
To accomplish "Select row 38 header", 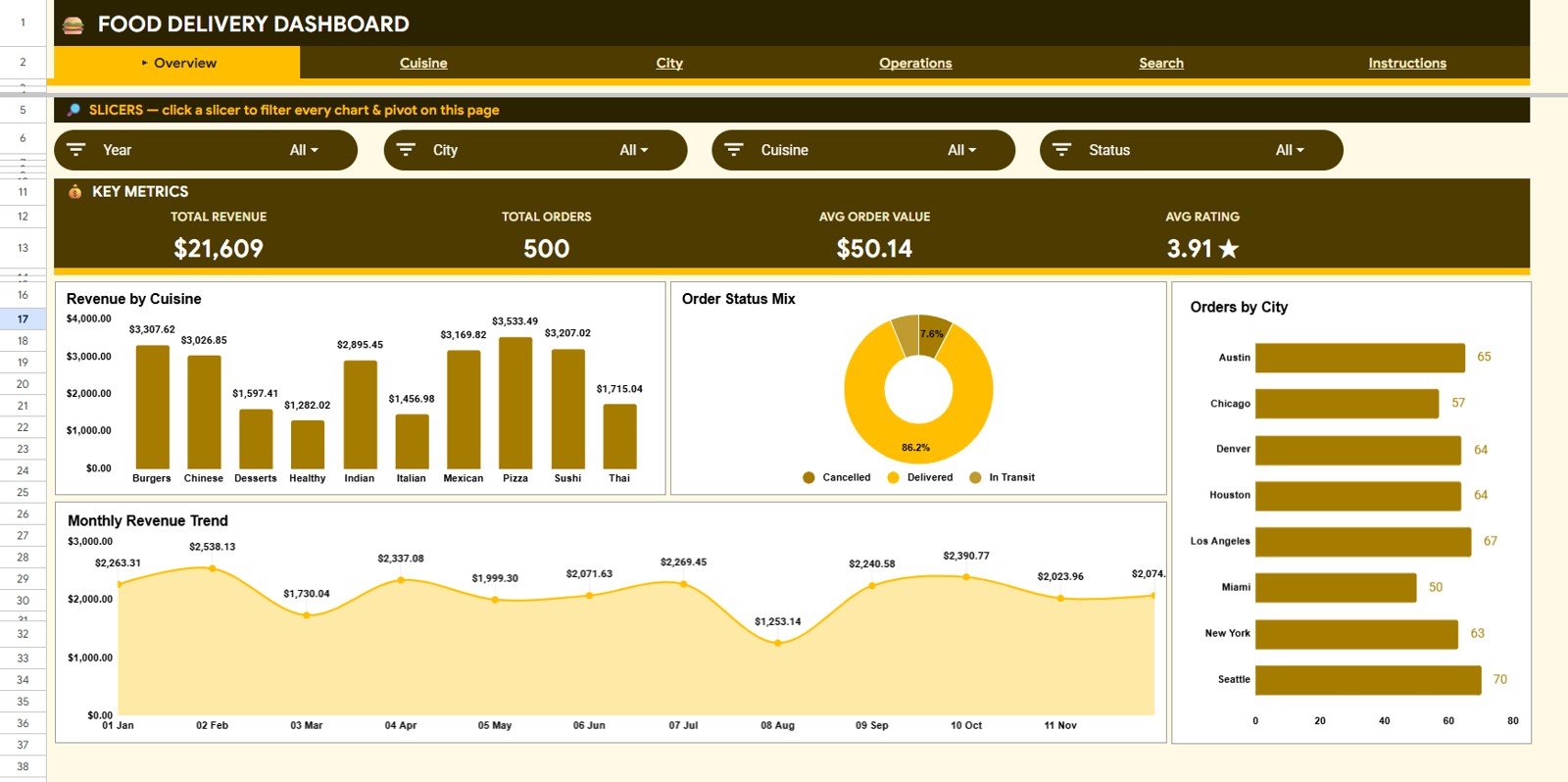I will 23,766.
